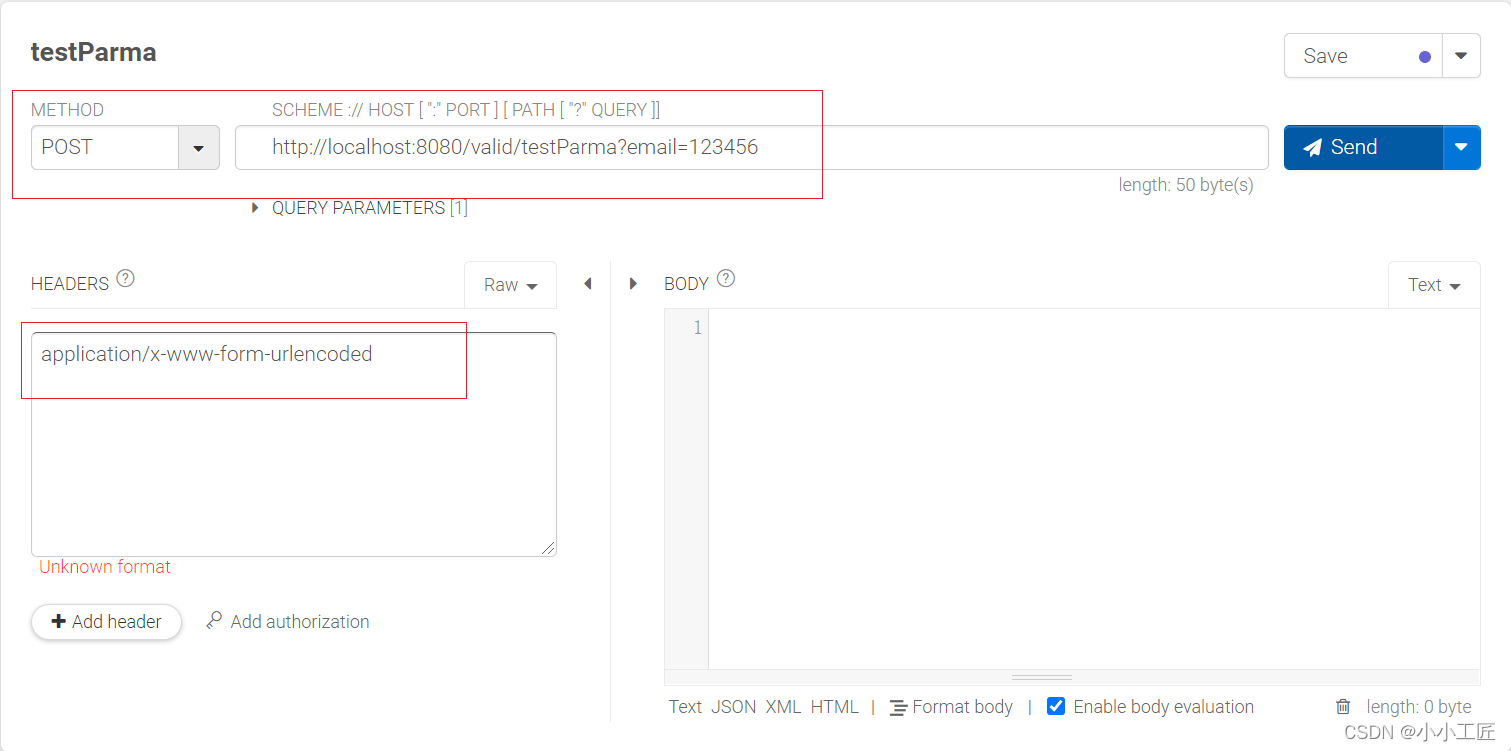Click the paper plane icon on Send
Image resolution: width=1511 pixels, height=751 pixels.
(x=1313, y=147)
